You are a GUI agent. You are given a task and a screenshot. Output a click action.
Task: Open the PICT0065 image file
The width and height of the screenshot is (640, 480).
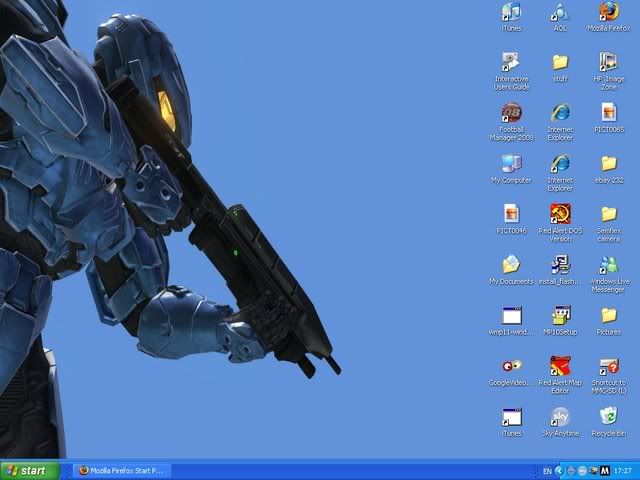tap(609, 118)
